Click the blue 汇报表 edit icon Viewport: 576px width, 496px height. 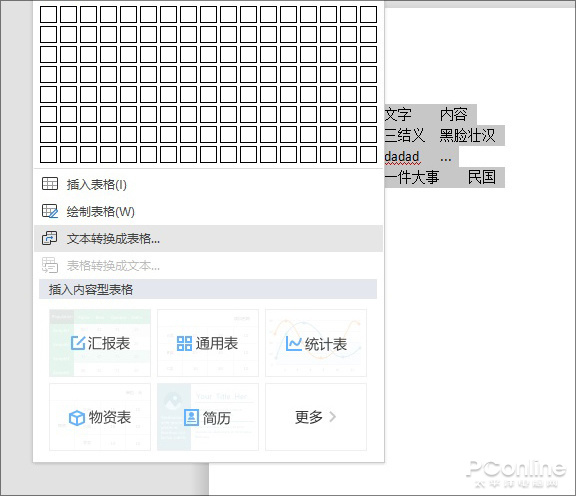(78, 343)
